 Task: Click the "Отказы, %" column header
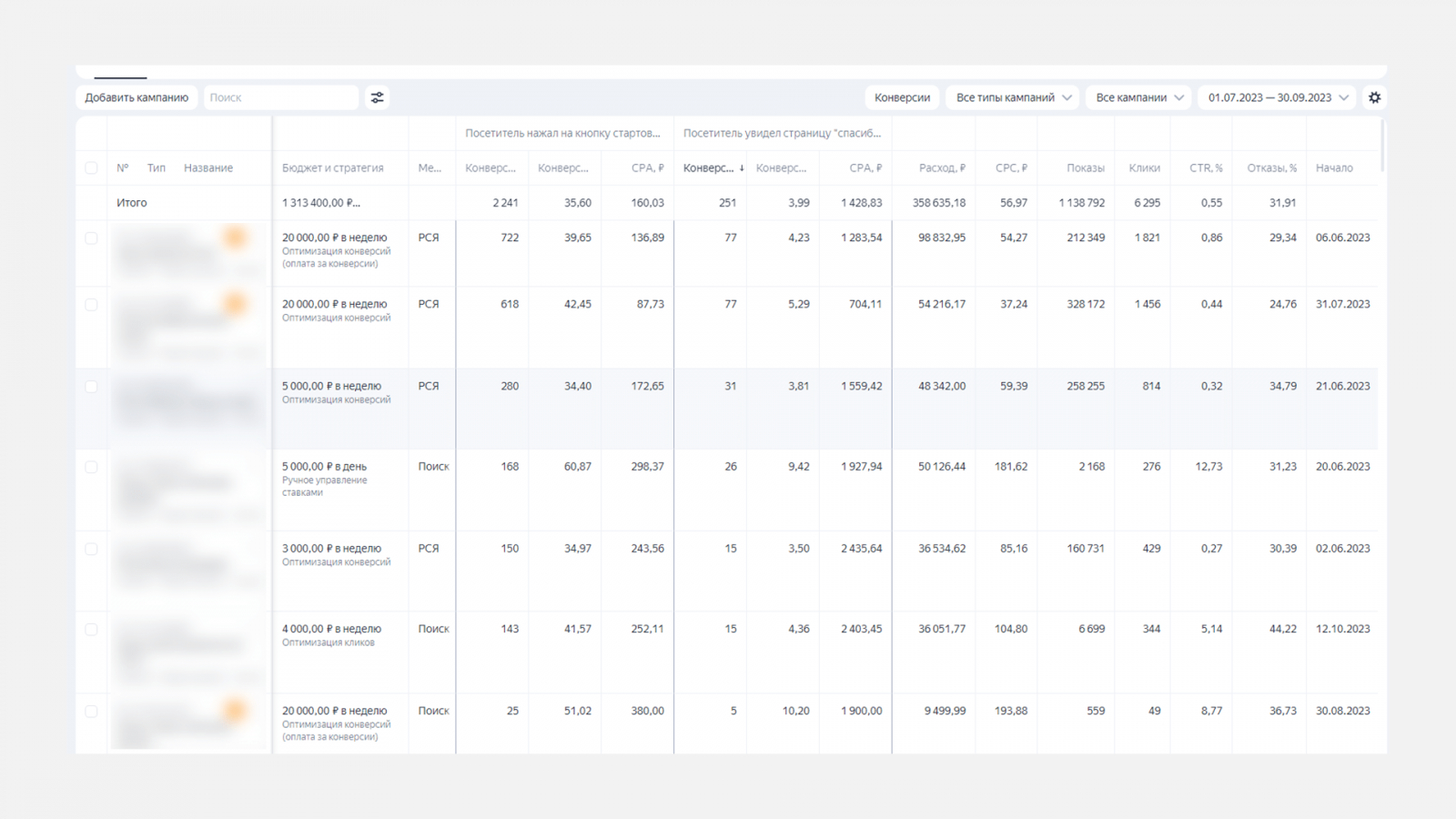(1271, 168)
